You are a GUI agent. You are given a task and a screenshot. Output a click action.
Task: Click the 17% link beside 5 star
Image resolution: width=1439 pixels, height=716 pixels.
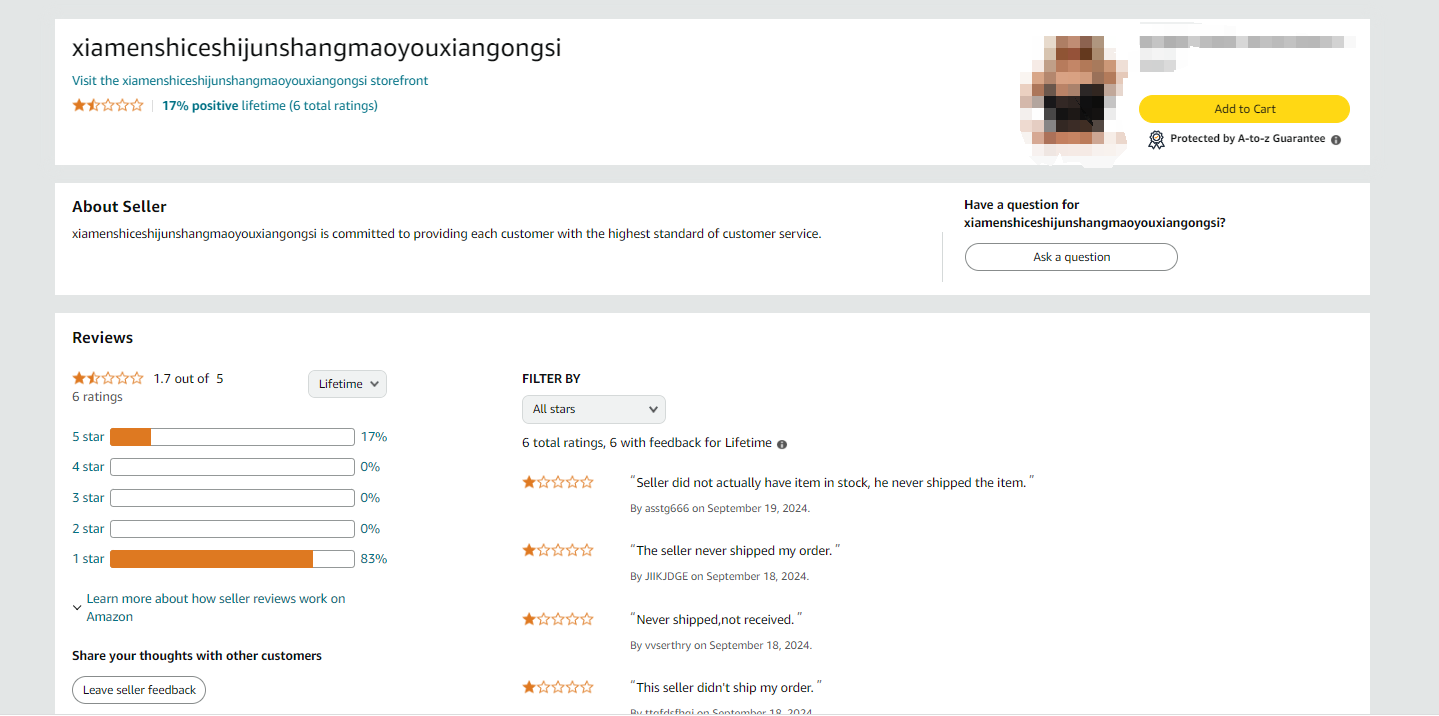[374, 437]
